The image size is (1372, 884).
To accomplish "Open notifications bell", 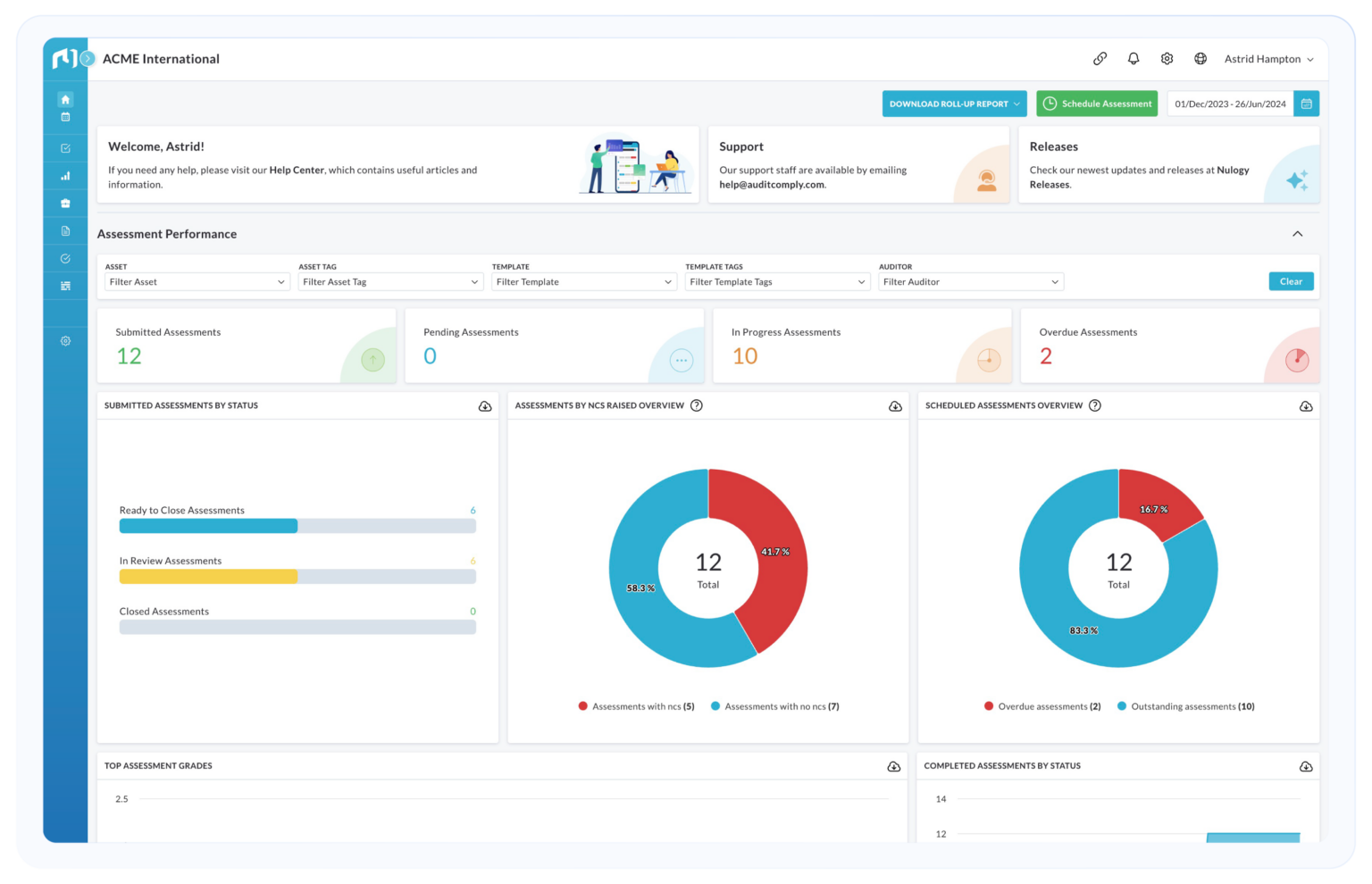I will [1134, 59].
